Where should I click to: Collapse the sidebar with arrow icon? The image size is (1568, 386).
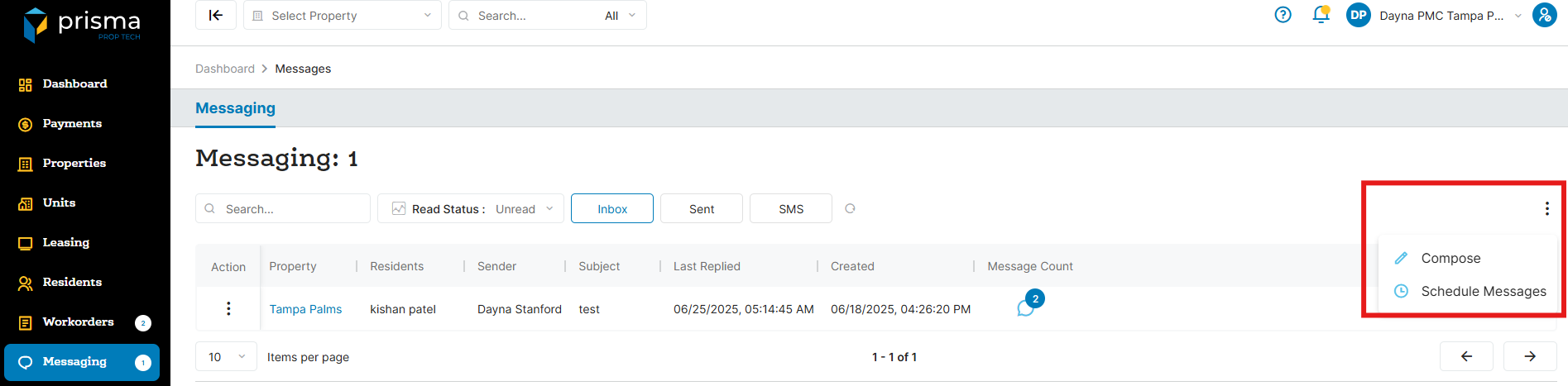pos(216,15)
